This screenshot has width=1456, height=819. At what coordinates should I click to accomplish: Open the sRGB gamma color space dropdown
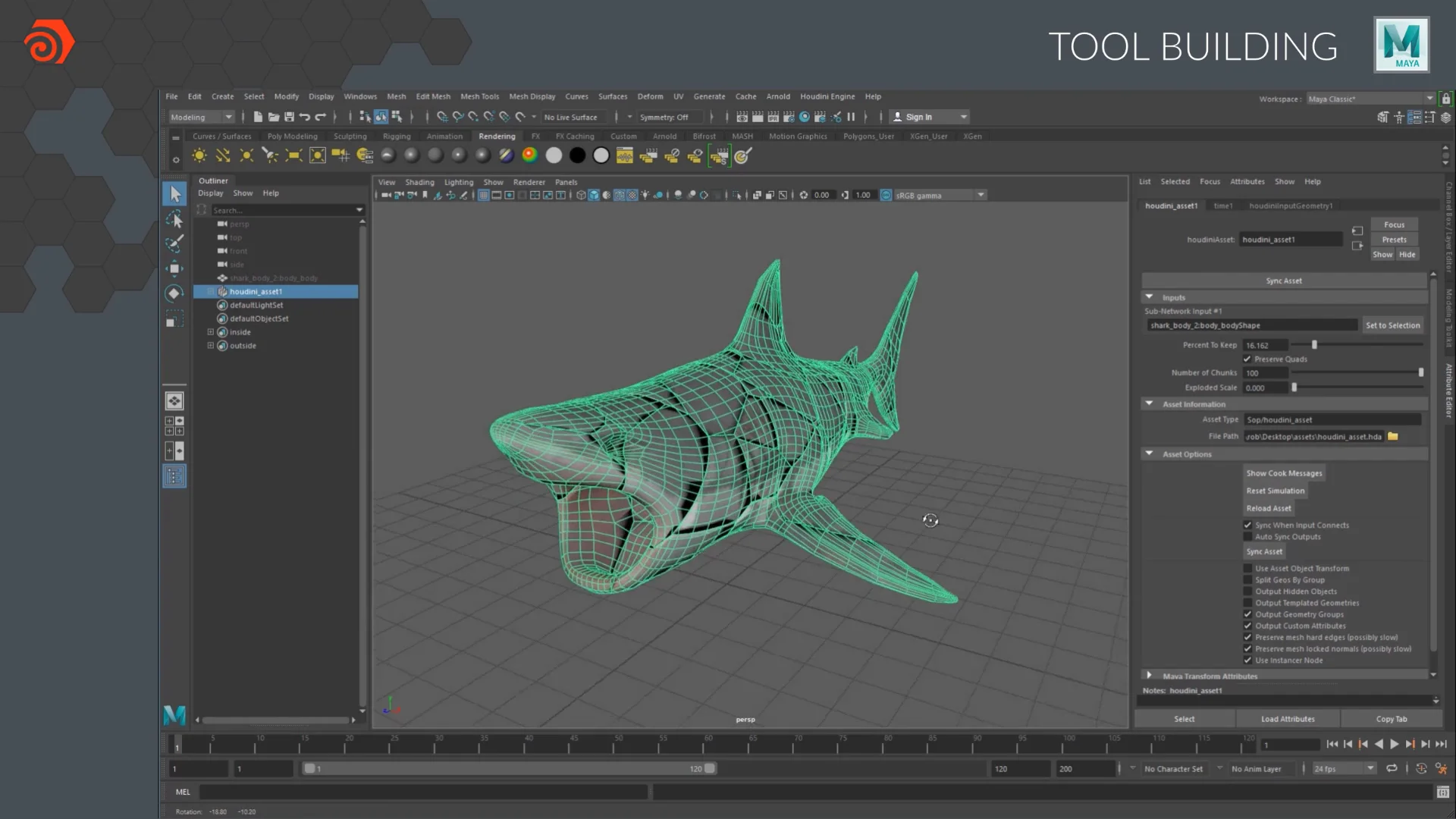click(940, 195)
